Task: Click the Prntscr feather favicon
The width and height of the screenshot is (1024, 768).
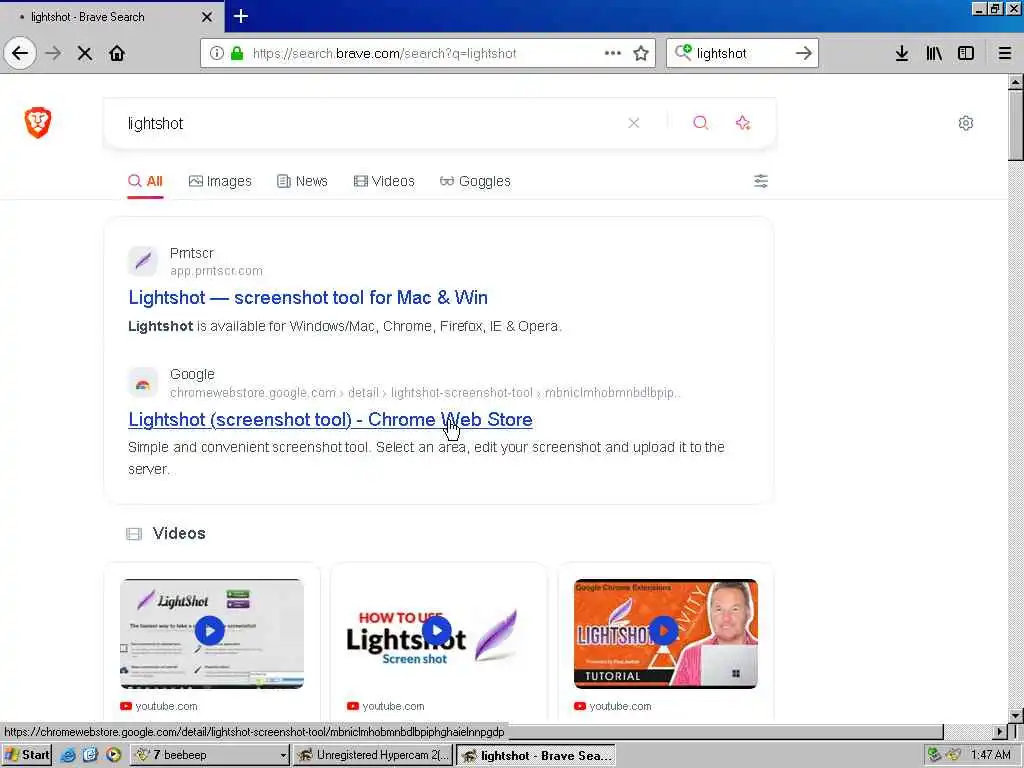Action: pyautogui.click(x=142, y=261)
